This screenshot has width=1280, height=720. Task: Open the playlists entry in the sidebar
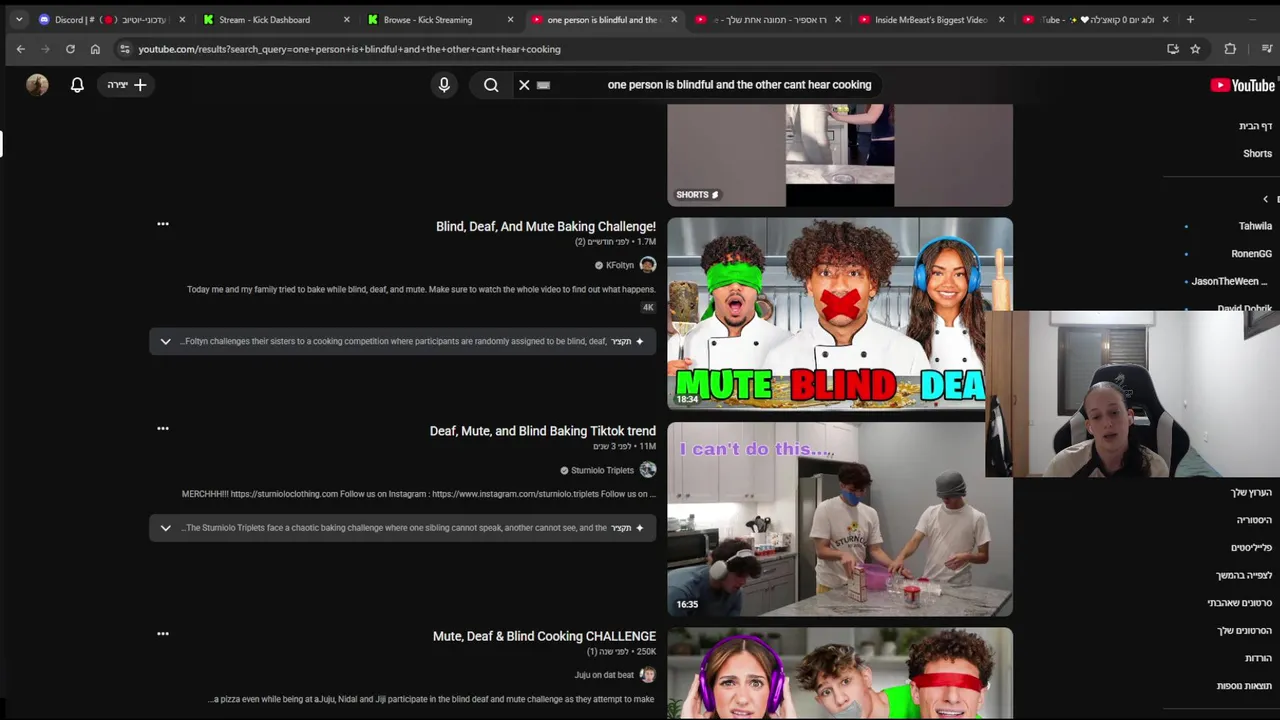coord(1251,548)
